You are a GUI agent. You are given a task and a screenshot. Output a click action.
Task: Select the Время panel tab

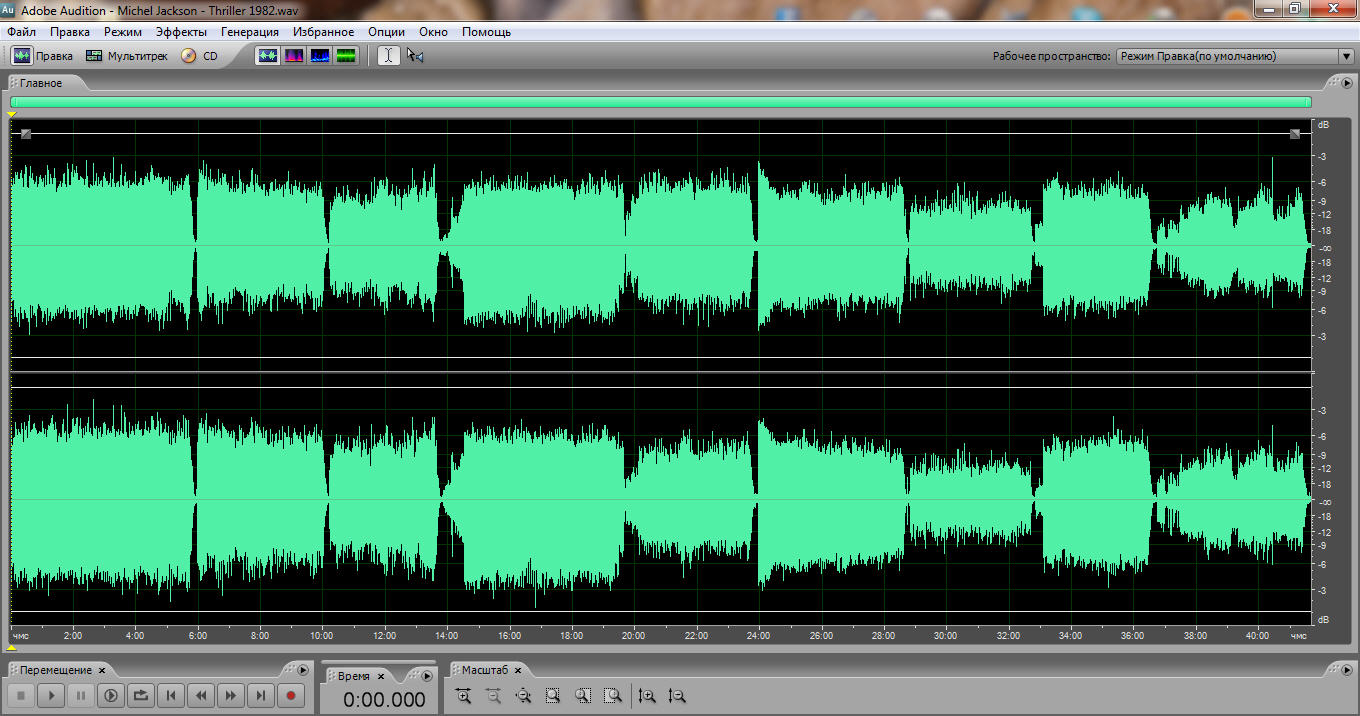(x=353, y=676)
